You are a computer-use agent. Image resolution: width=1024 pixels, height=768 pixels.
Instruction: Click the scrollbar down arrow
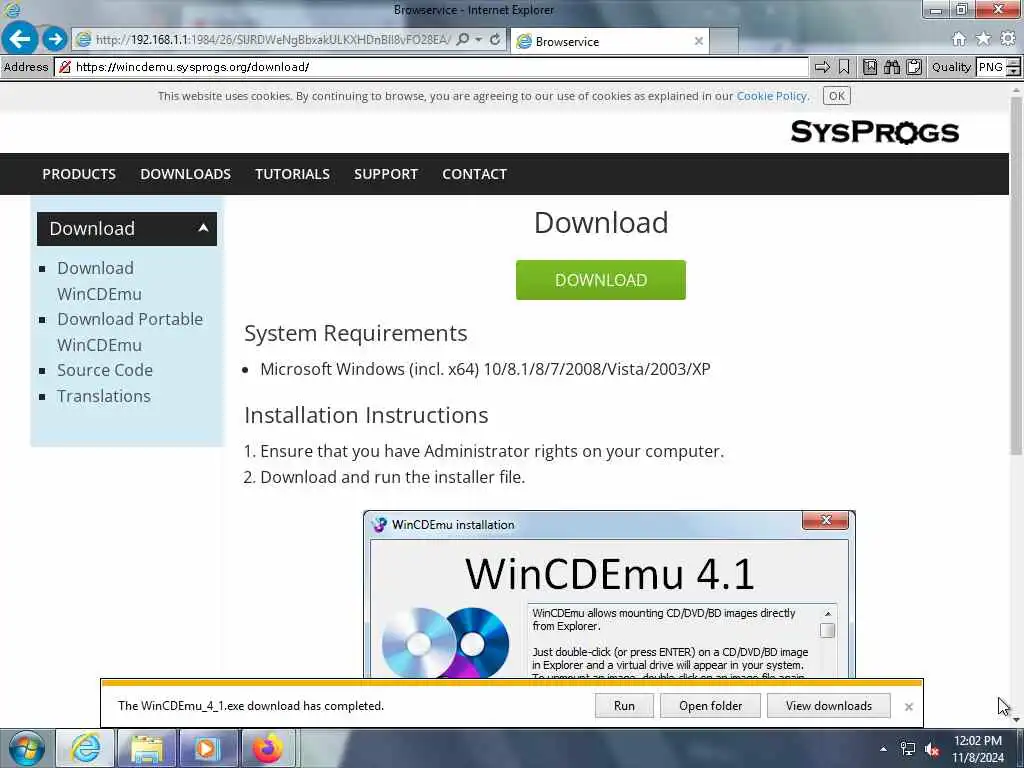click(x=1016, y=720)
